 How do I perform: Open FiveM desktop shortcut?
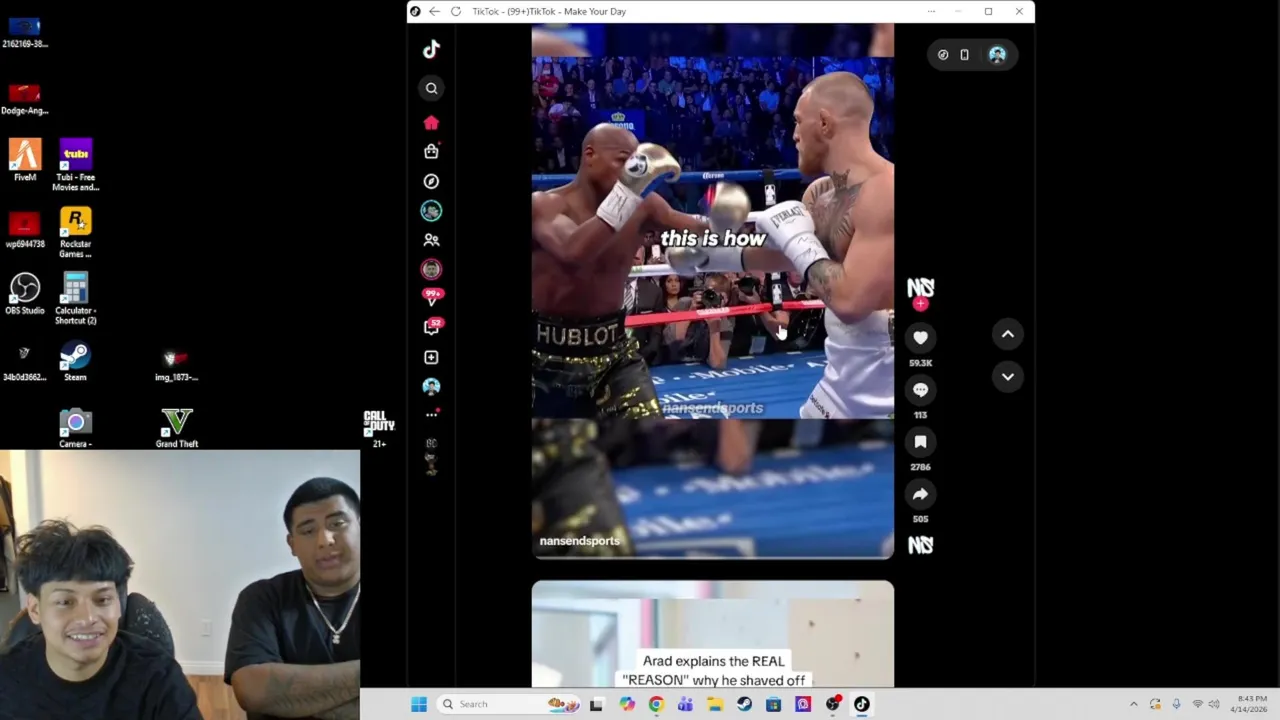coord(25,161)
